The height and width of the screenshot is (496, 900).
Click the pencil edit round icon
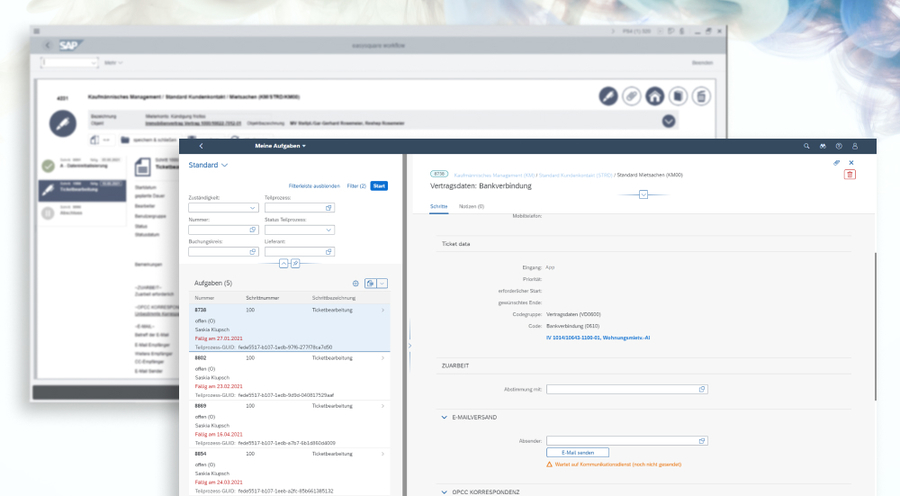608,96
